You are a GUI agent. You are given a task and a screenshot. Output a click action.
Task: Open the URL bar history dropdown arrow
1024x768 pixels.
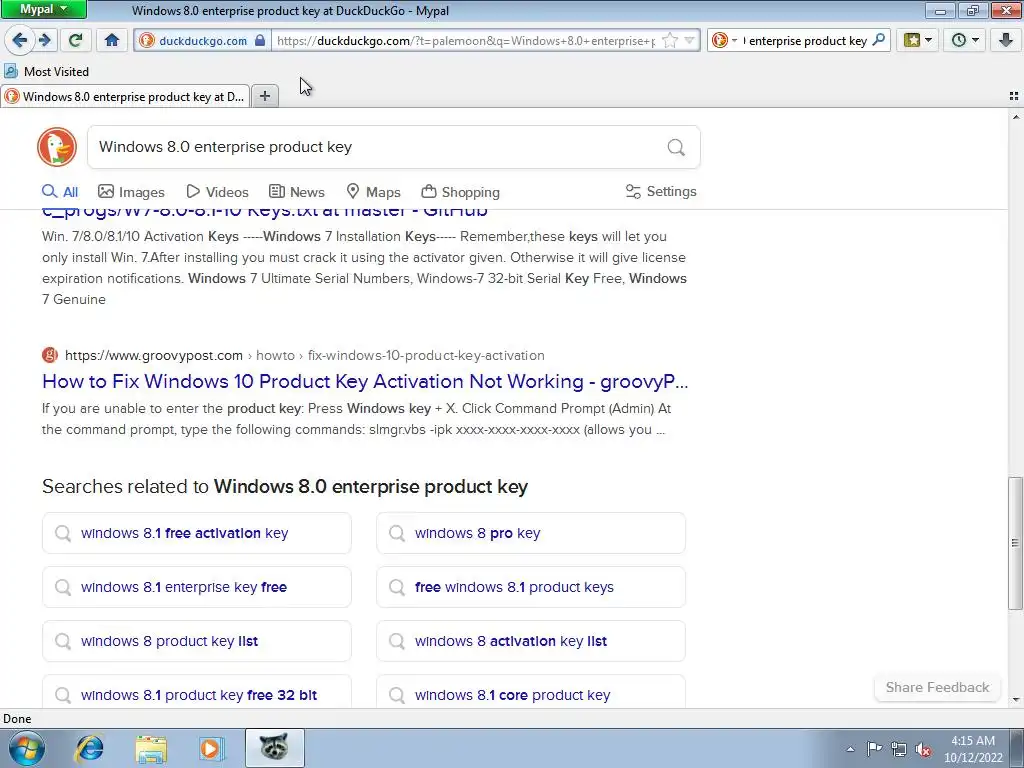(x=689, y=40)
